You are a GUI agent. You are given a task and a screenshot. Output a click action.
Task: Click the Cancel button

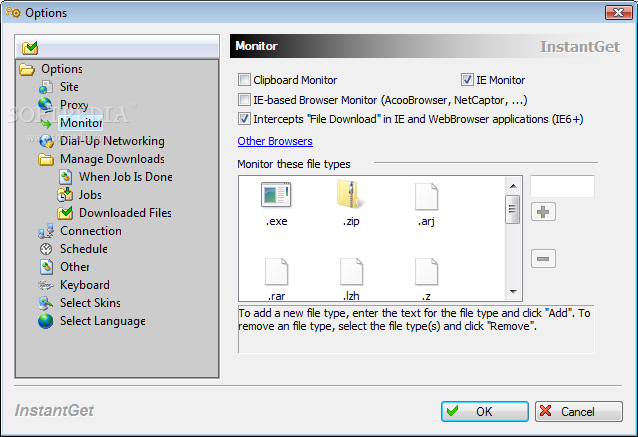pyautogui.click(x=579, y=411)
